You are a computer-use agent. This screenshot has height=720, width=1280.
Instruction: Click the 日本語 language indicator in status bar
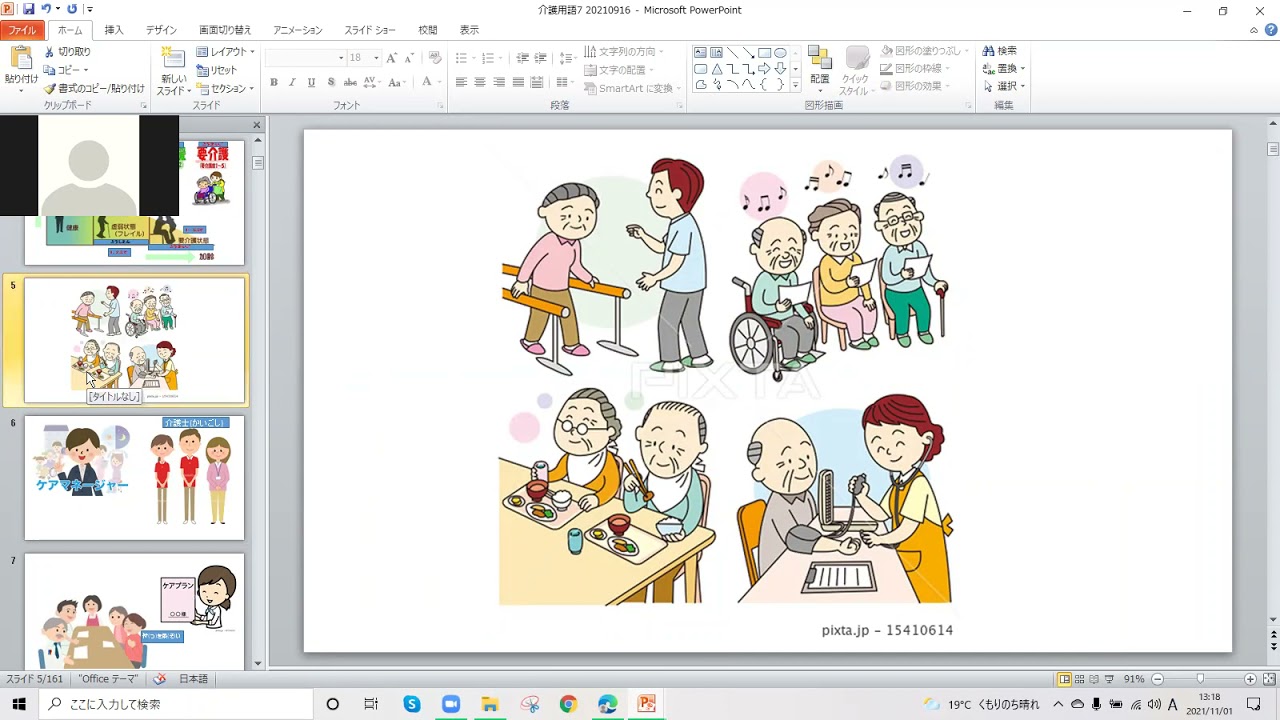point(193,679)
